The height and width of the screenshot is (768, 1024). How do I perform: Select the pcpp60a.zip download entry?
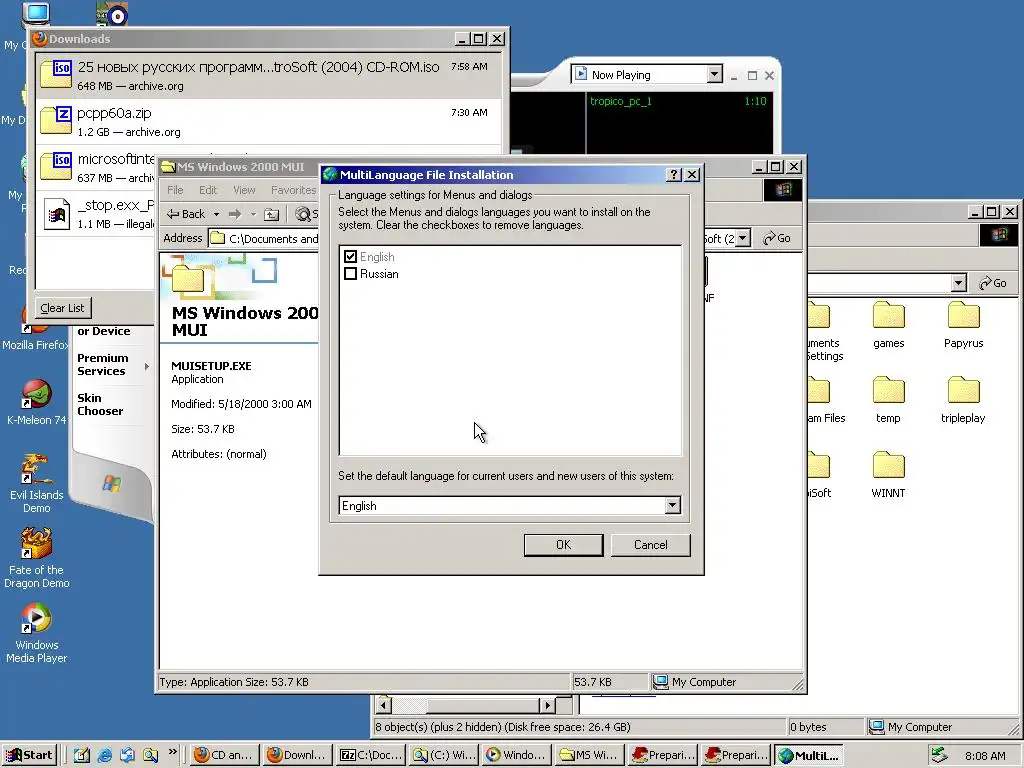pos(269,121)
